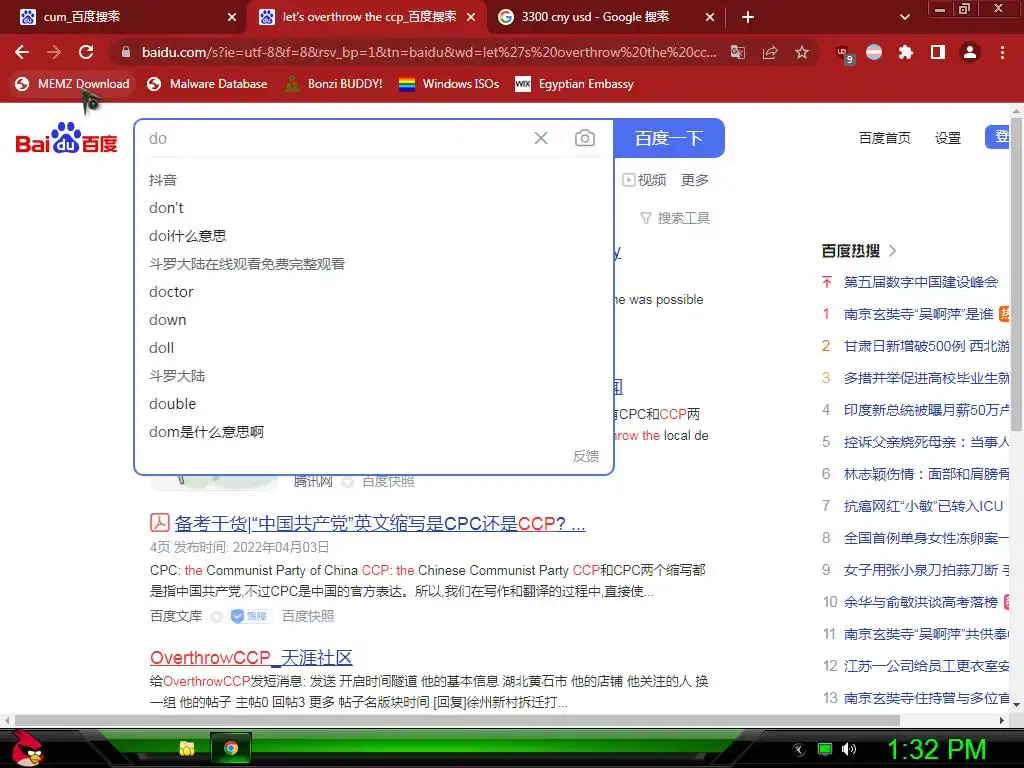Open Baidu image search camera icon
This screenshot has width=1024, height=768.
pos(584,138)
